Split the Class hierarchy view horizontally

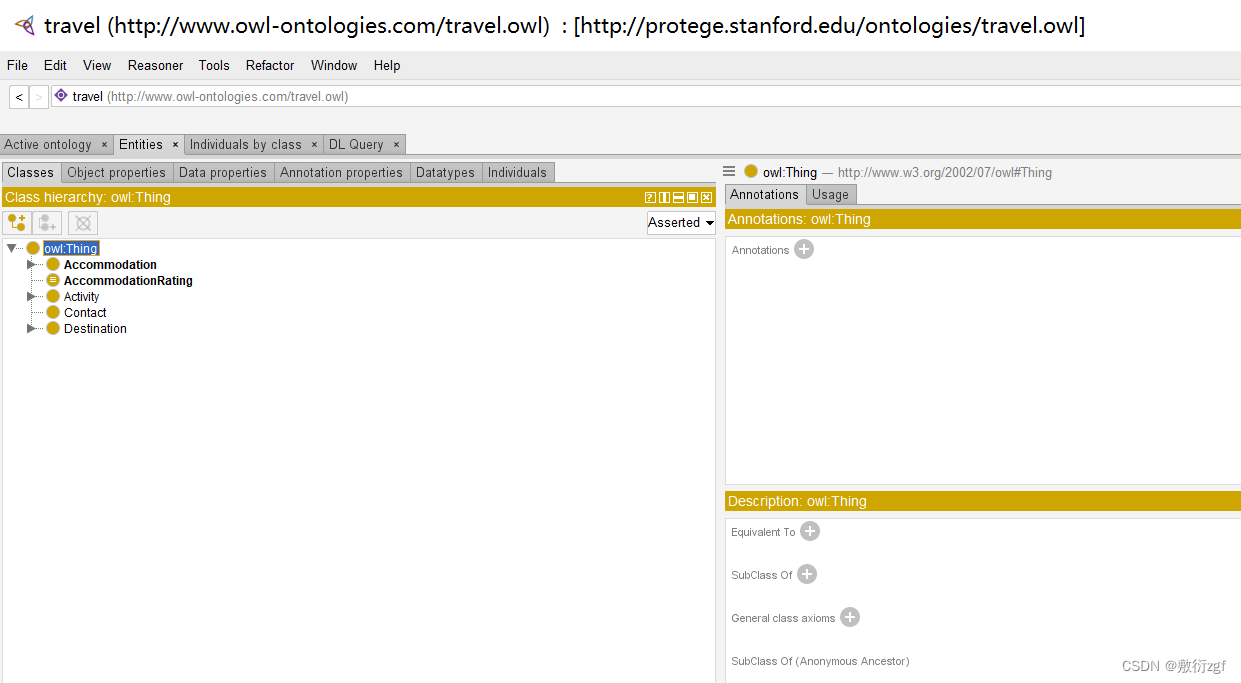[678, 197]
